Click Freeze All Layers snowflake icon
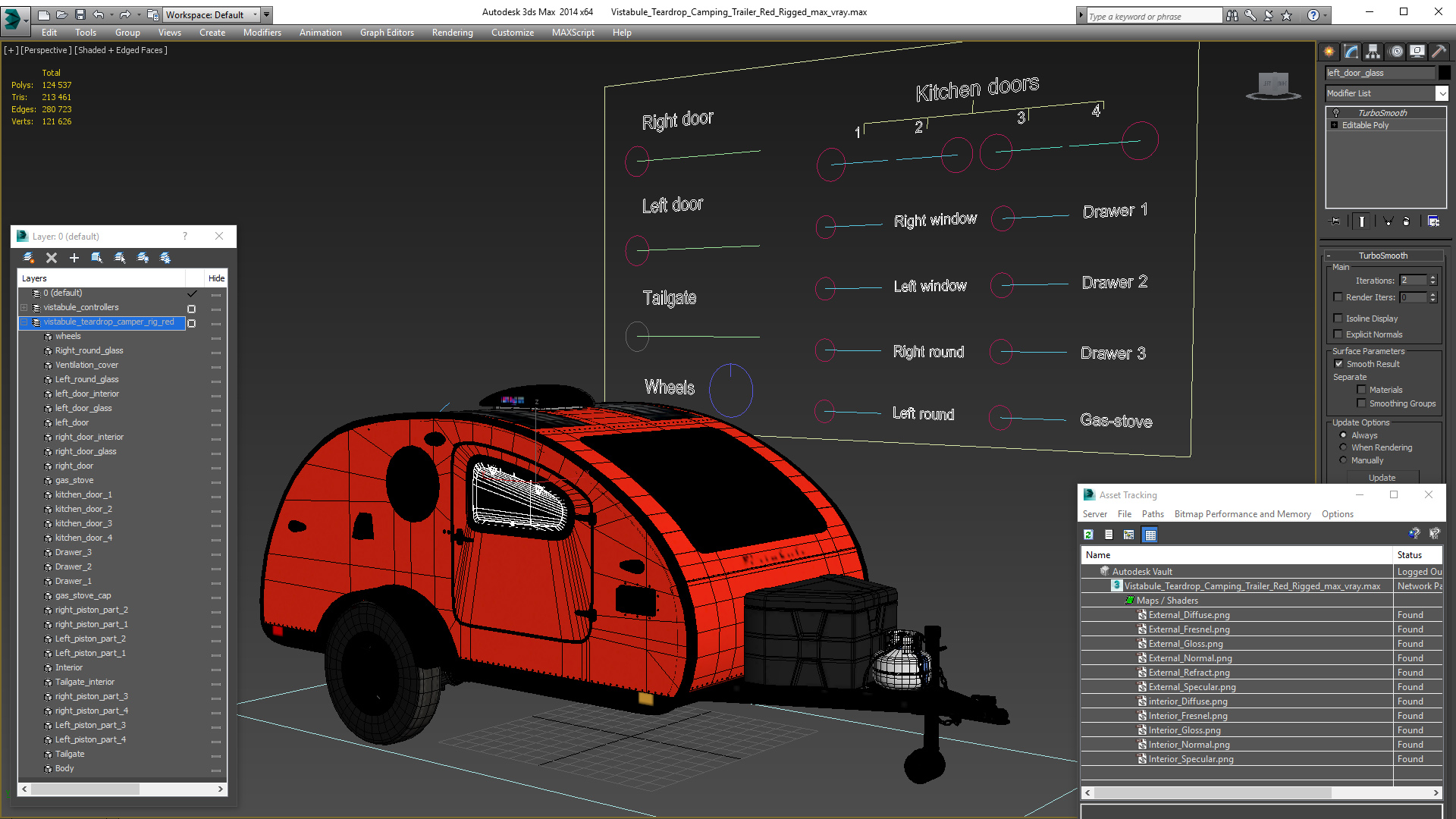Screen dimensions: 1456x819 click(x=165, y=258)
